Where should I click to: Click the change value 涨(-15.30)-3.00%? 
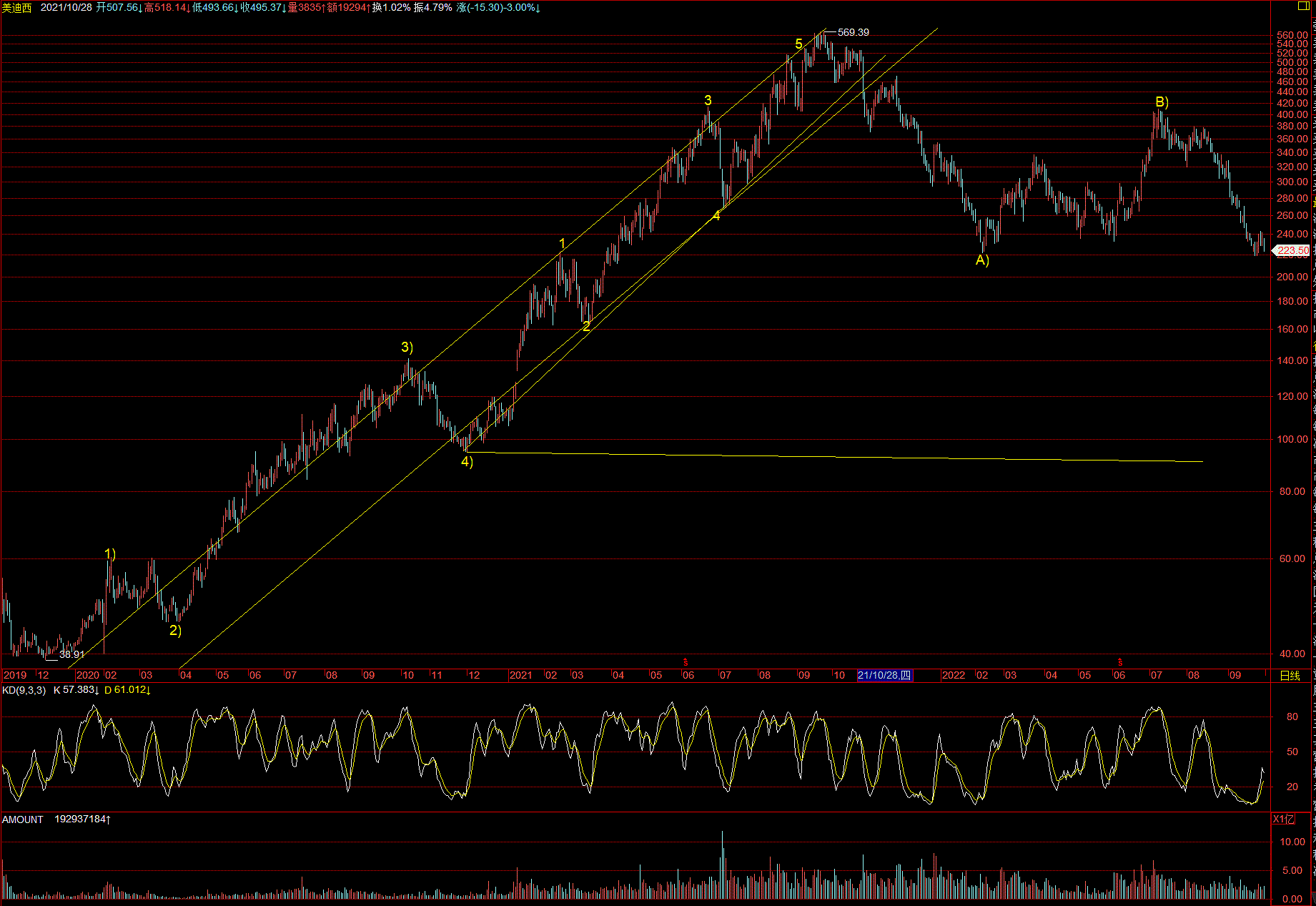point(497,7)
